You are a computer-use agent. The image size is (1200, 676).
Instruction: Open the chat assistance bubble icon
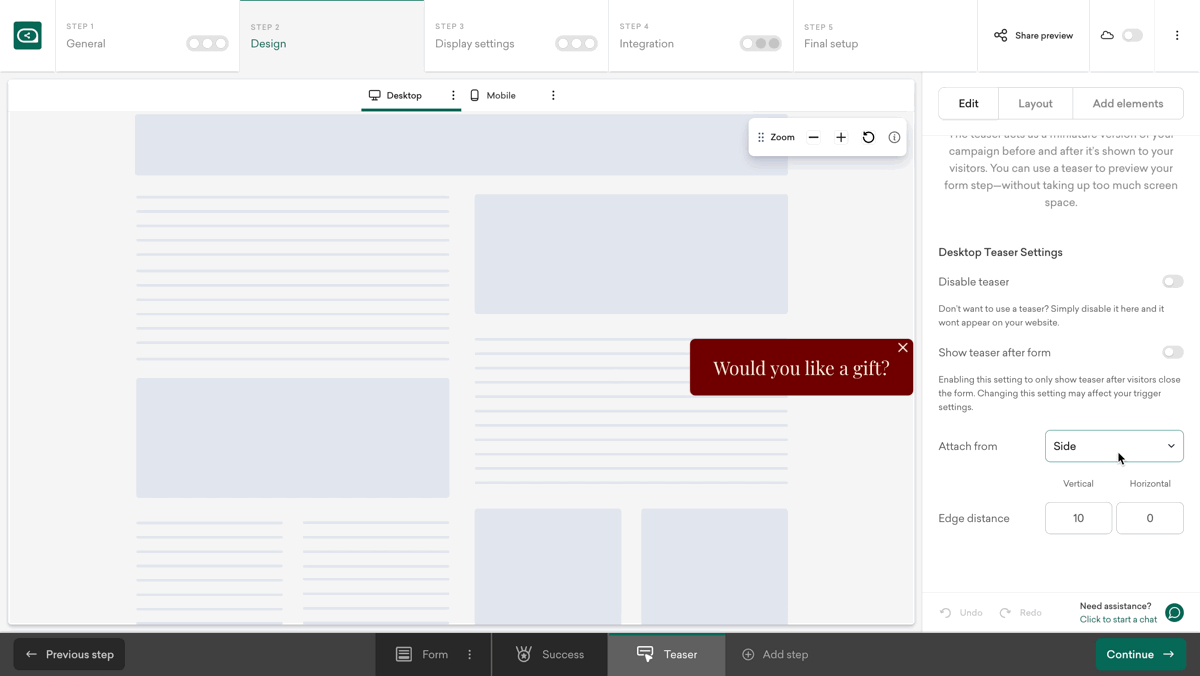coord(1175,612)
